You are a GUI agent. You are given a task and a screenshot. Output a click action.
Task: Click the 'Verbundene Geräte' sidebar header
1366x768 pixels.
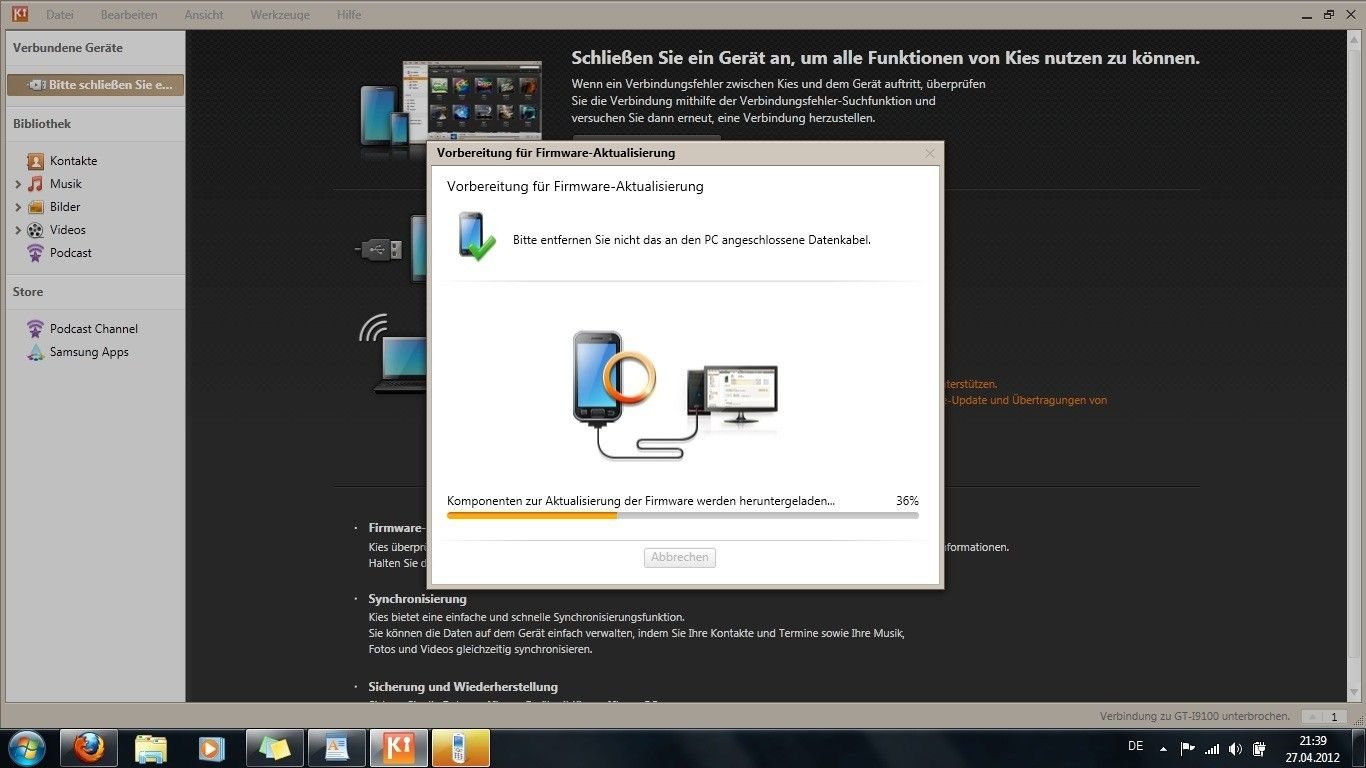68,48
